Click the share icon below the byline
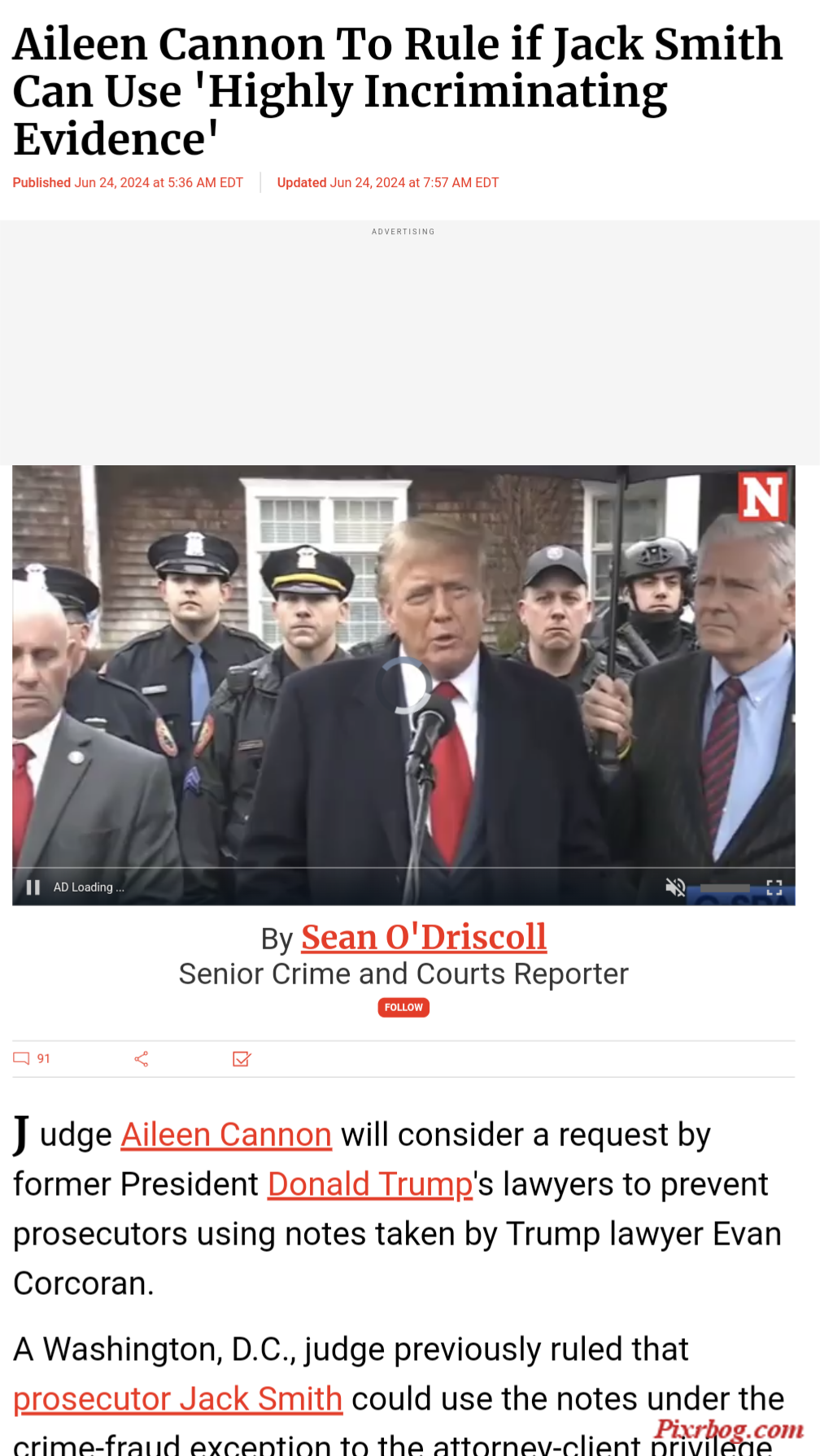Screen dimensions: 820x1456 point(142,1058)
